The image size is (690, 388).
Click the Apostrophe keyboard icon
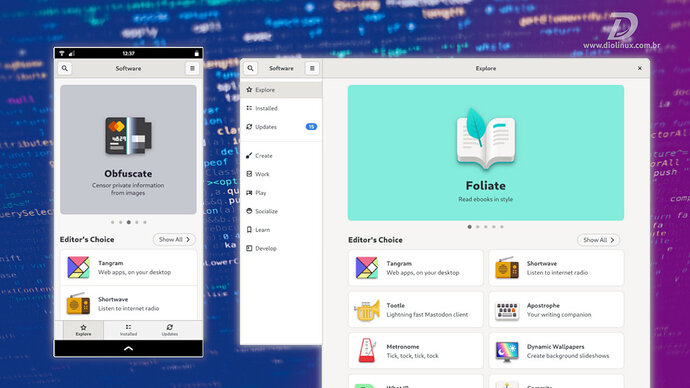point(507,311)
